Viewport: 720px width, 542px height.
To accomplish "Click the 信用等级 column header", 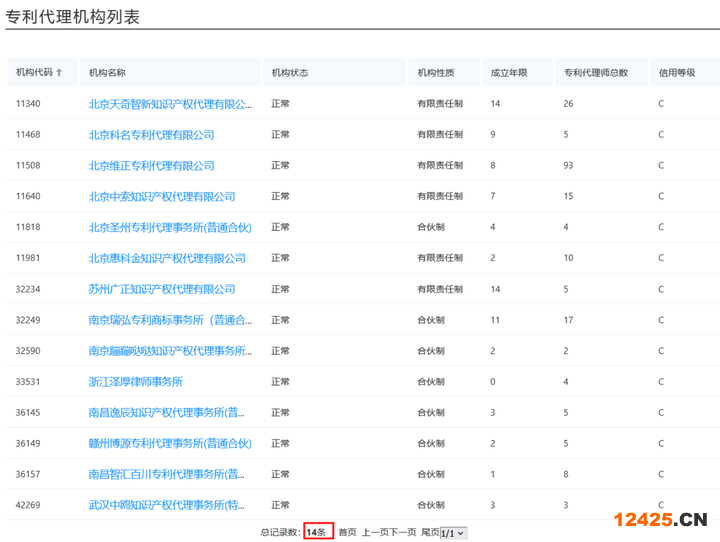I will pos(676,73).
